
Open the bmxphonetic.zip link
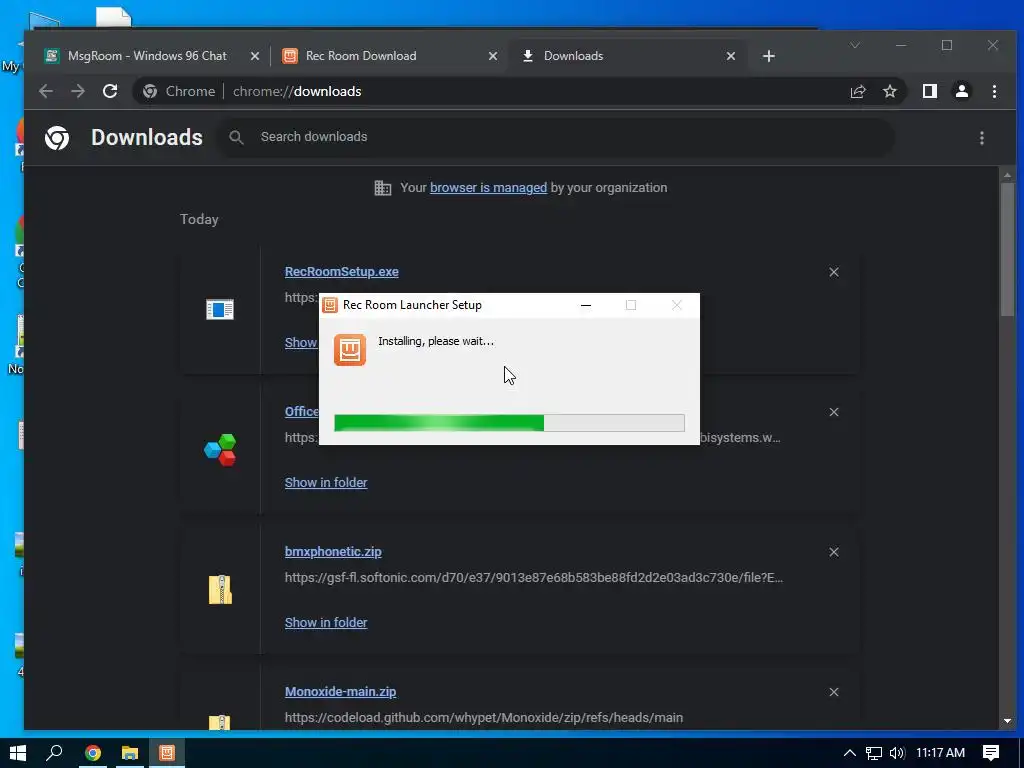333,552
